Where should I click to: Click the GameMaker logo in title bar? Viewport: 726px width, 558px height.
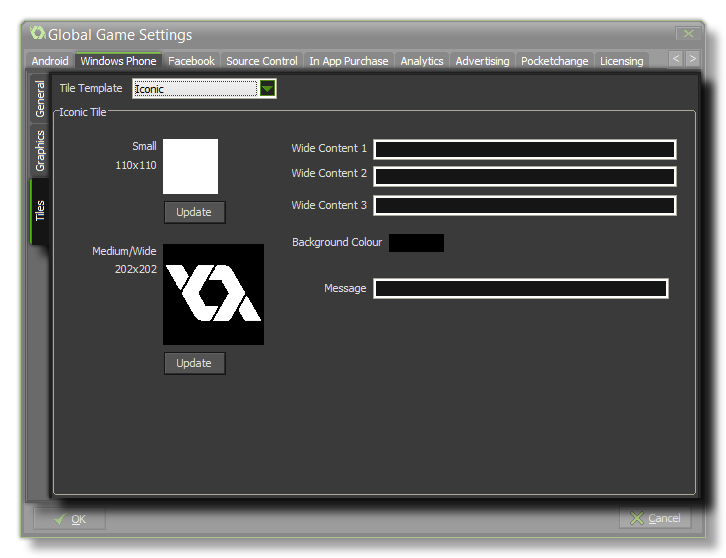coord(38,34)
